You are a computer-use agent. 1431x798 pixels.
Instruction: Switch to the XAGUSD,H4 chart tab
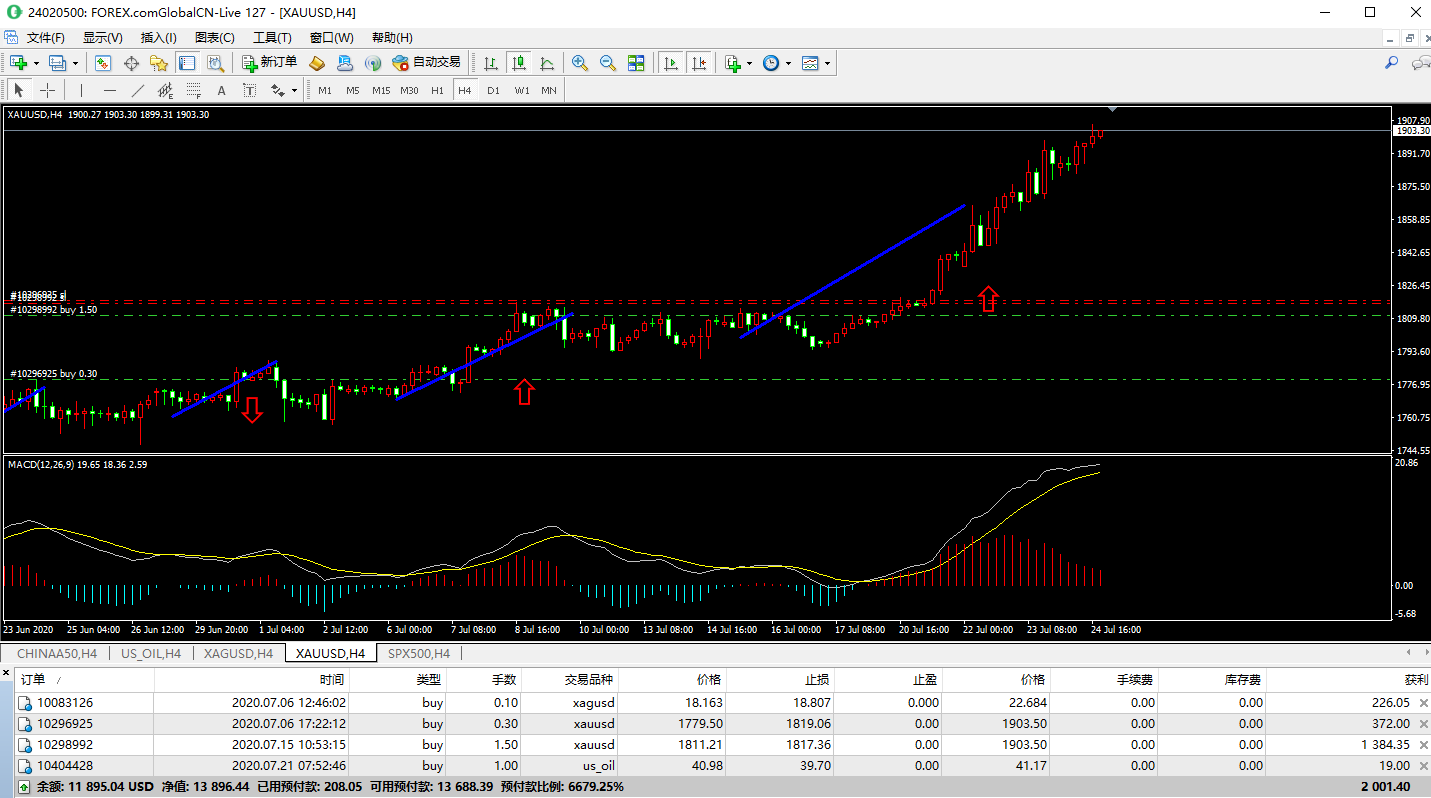coord(238,653)
